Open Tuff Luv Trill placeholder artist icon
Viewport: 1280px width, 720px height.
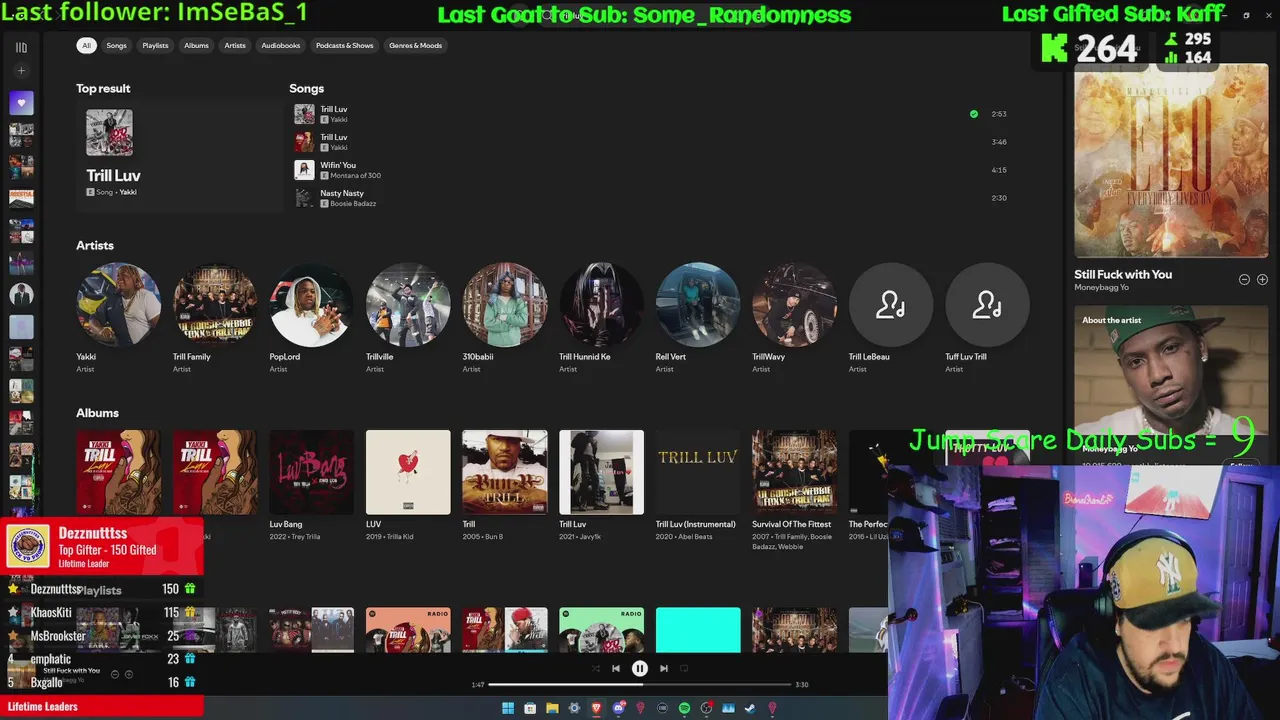tap(987, 305)
